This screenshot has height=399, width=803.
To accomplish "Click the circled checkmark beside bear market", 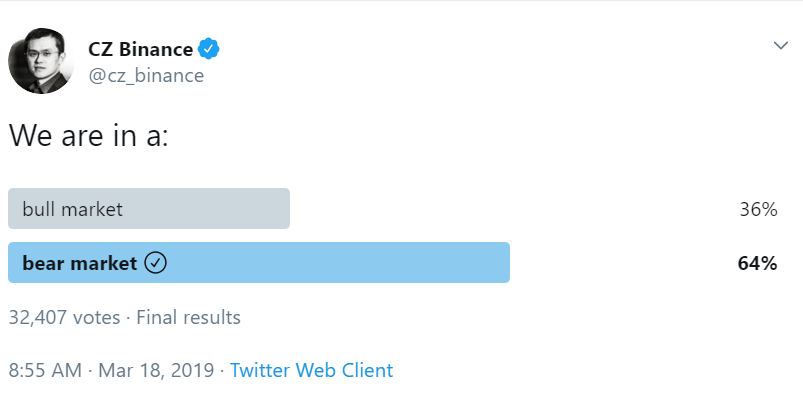I will point(156,263).
